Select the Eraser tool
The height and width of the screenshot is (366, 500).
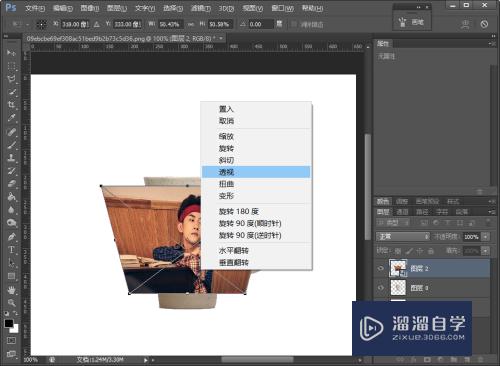tap(11, 184)
